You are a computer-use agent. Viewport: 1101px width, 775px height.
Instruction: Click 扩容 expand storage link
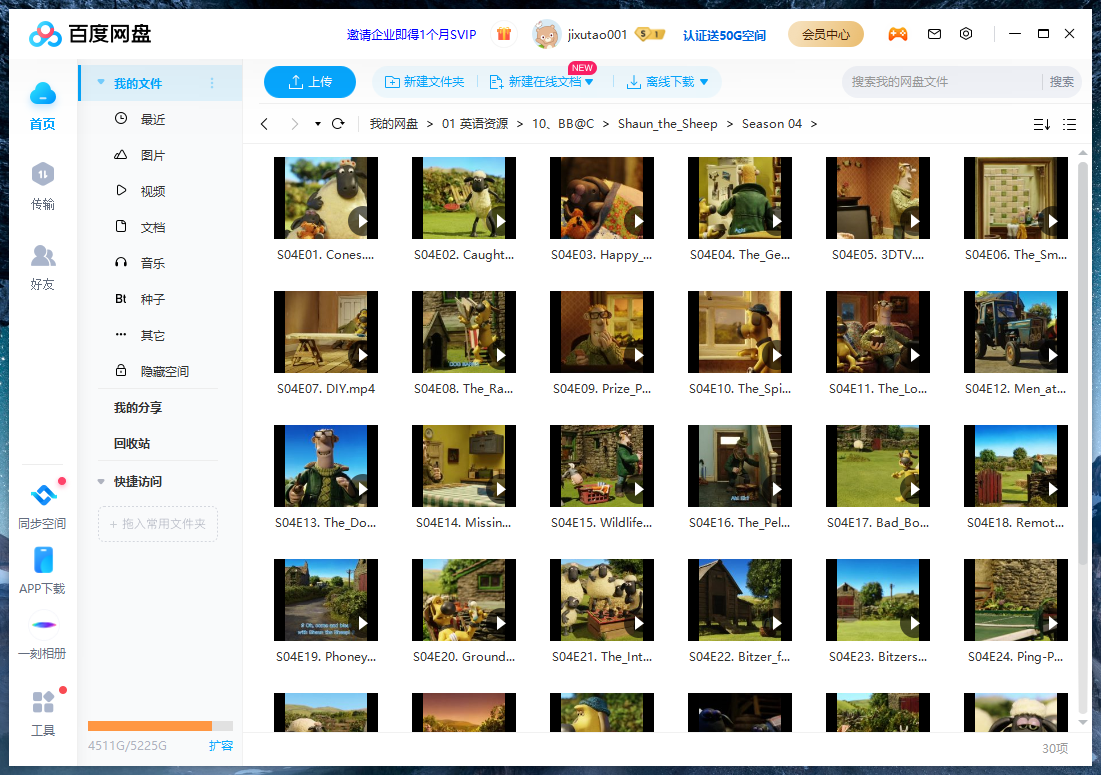(x=220, y=746)
